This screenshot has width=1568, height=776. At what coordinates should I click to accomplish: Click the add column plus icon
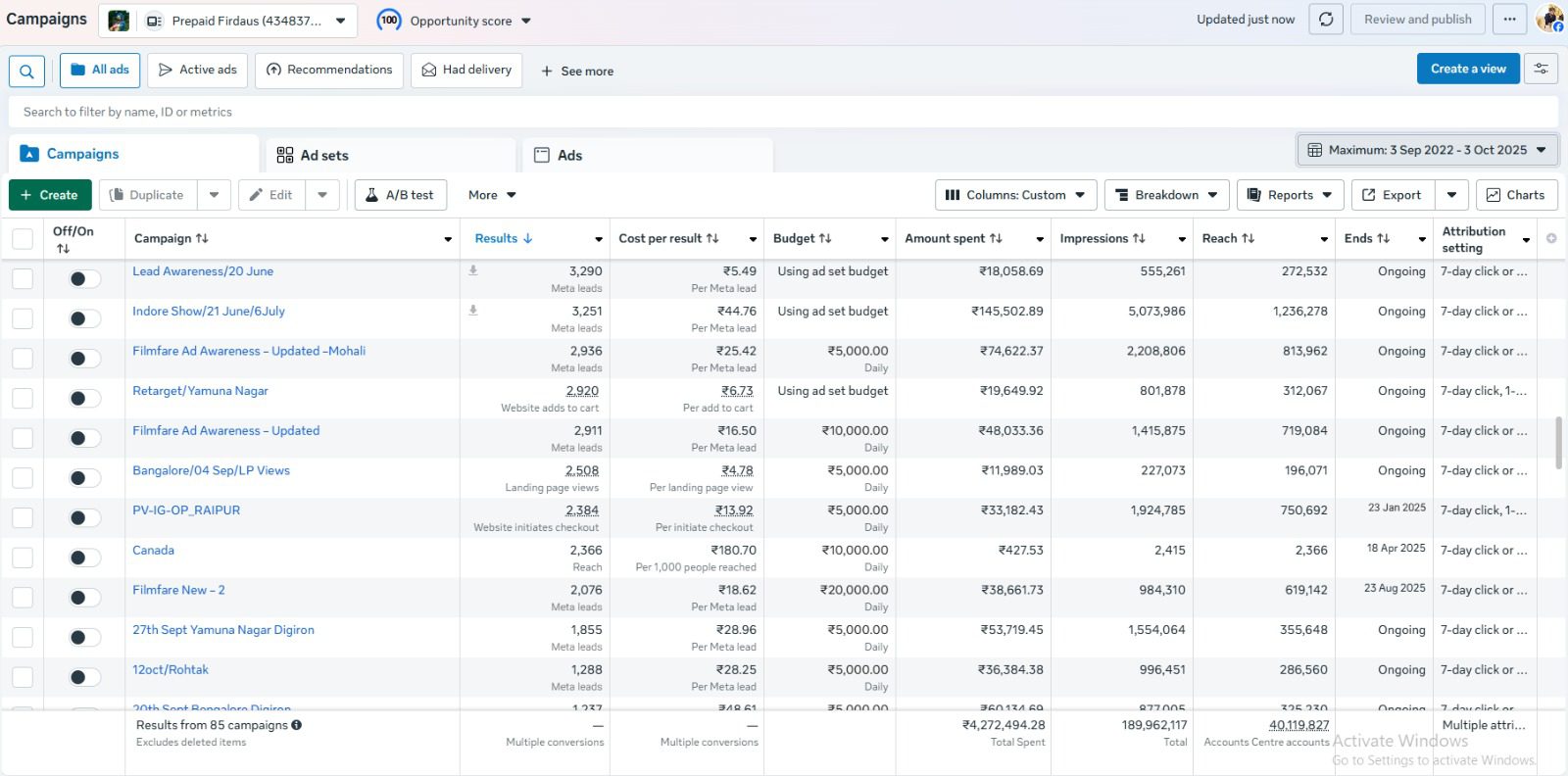[x=1551, y=238]
